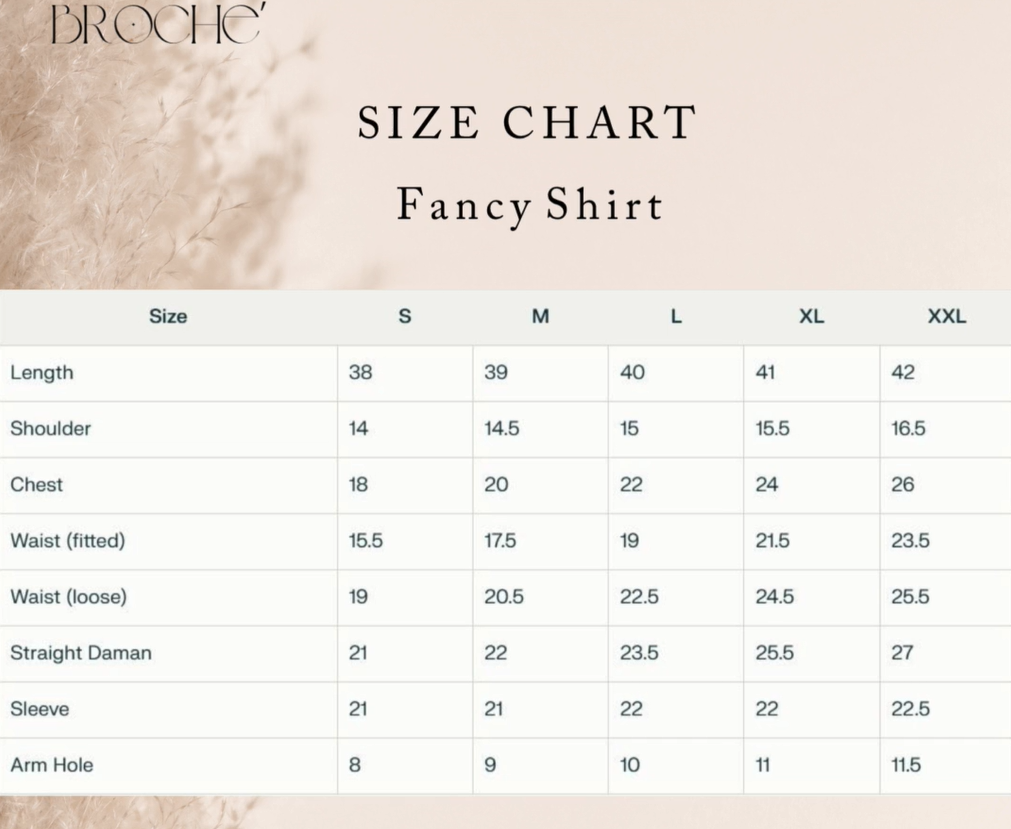Click the Size column header

click(x=168, y=316)
